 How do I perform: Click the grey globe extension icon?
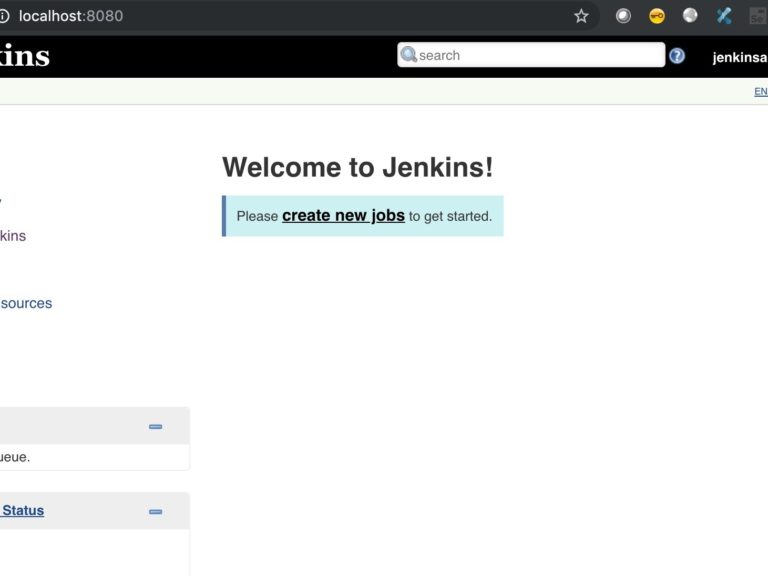coord(690,16)
